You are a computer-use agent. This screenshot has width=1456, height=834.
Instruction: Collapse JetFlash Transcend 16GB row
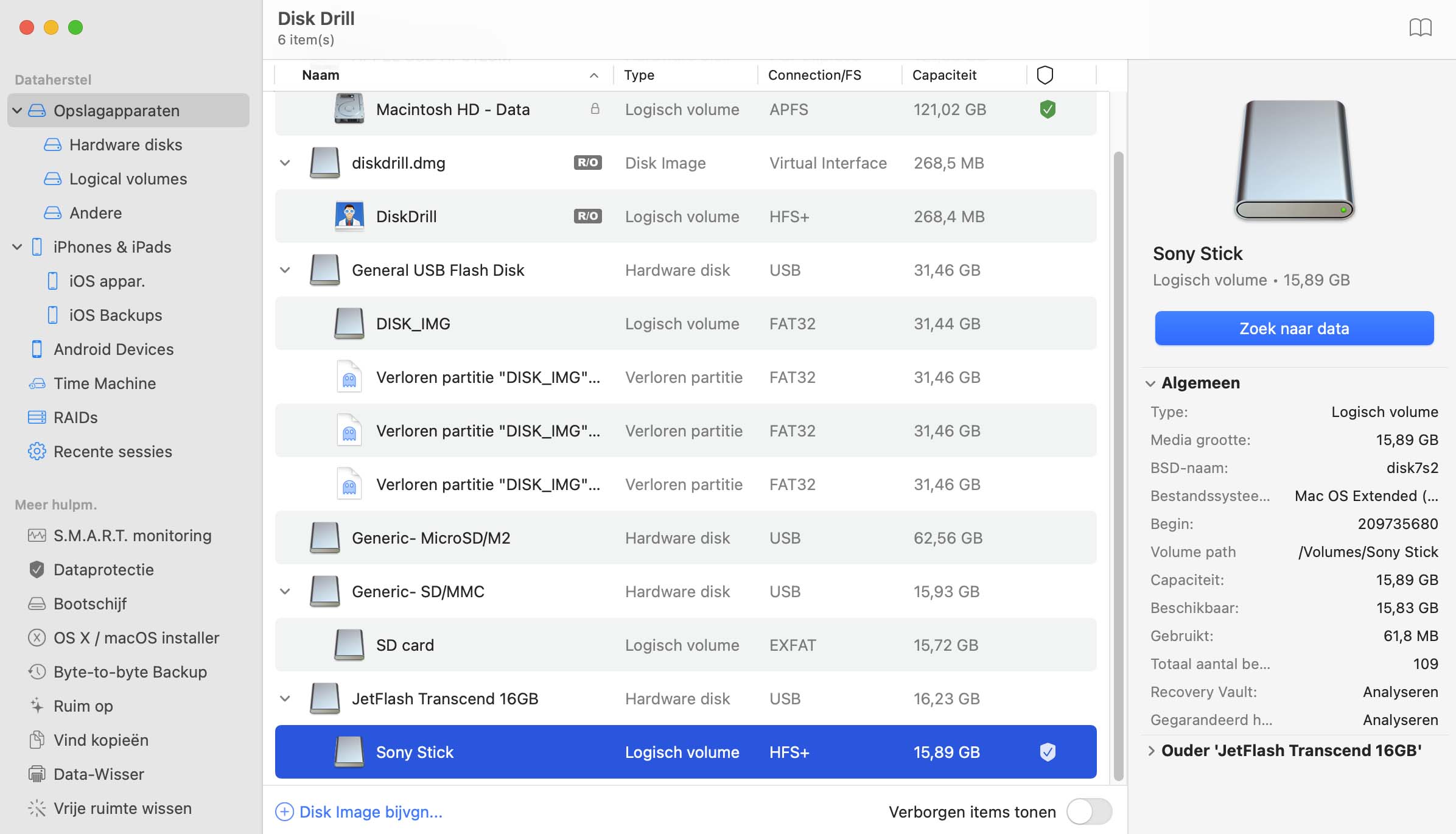[x=285, y=699]
